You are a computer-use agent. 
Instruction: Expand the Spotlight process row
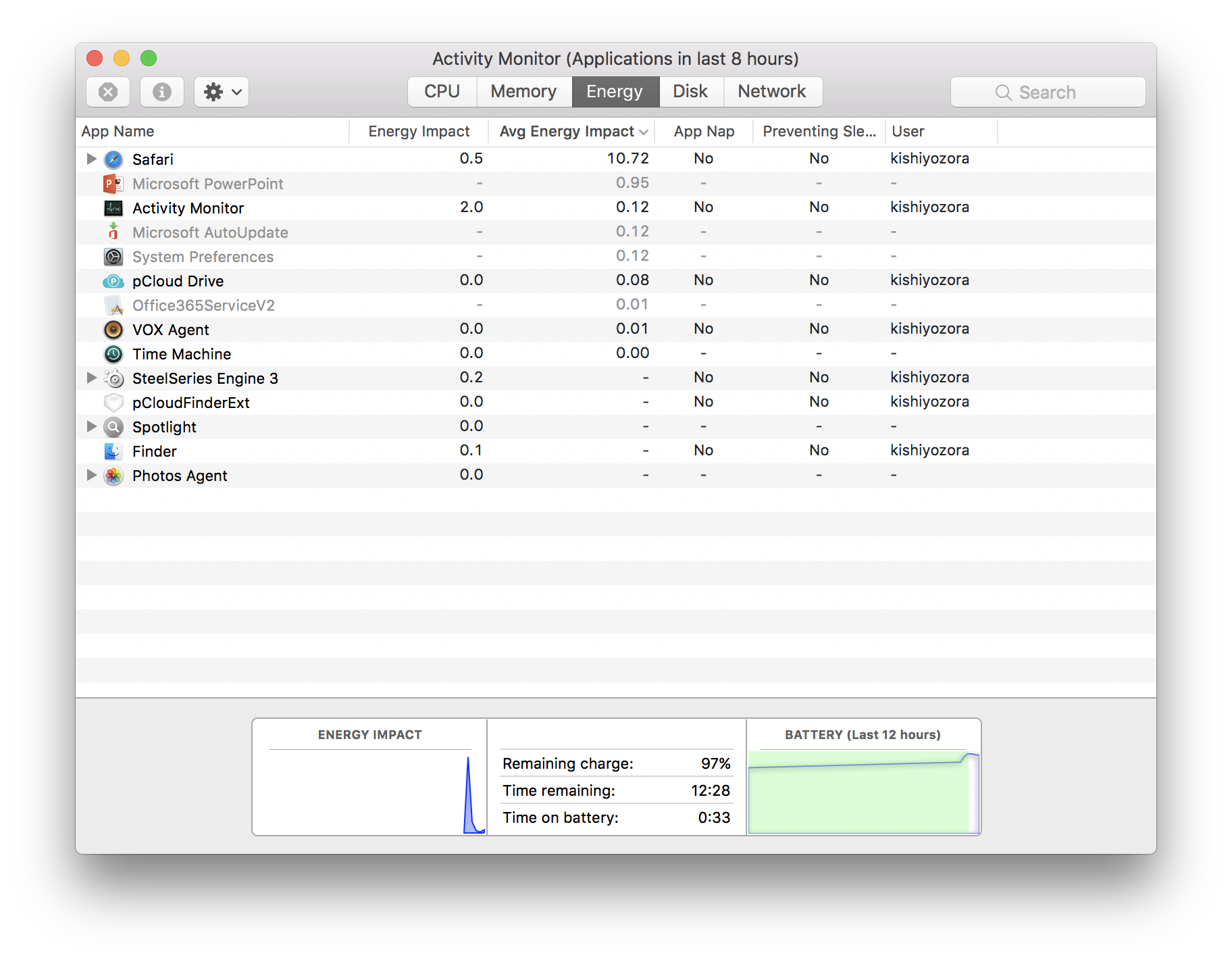click(x=91, y=426)
